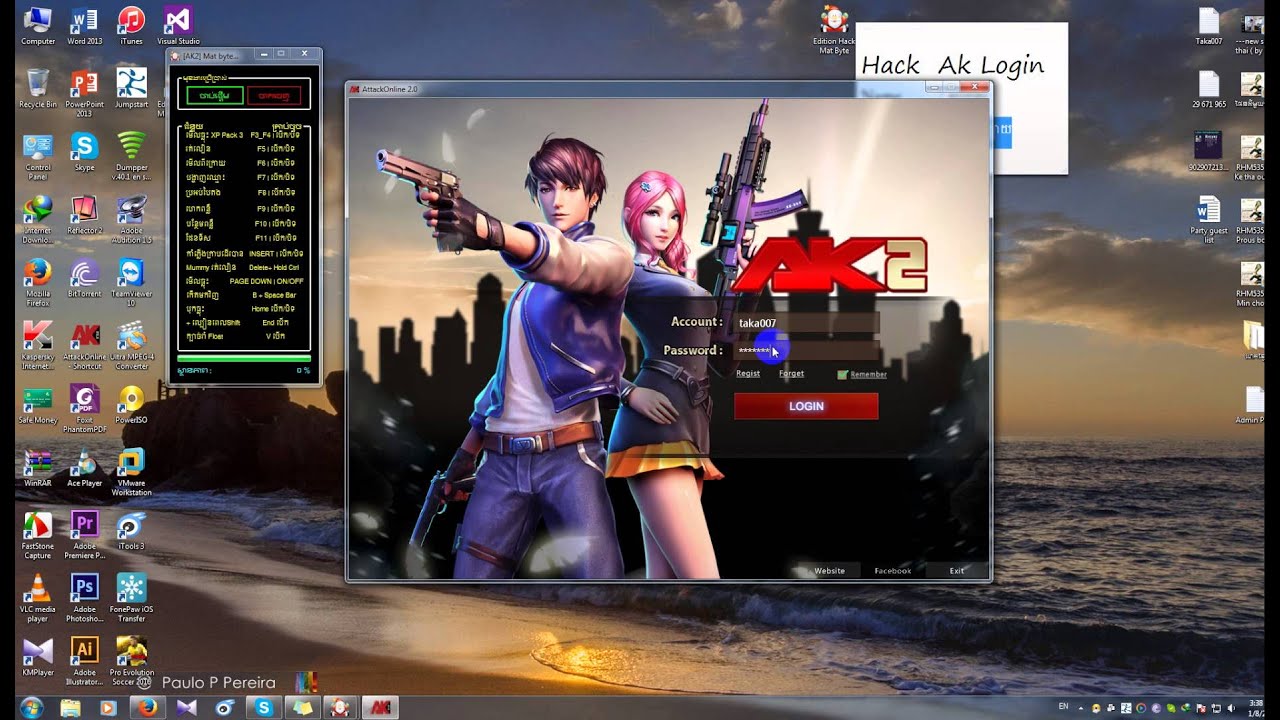The height and width of the screenshot is (720, 1280).
Task: Launch PowerPoint 2013 desktop shortcut
Action: pos(84,93)
